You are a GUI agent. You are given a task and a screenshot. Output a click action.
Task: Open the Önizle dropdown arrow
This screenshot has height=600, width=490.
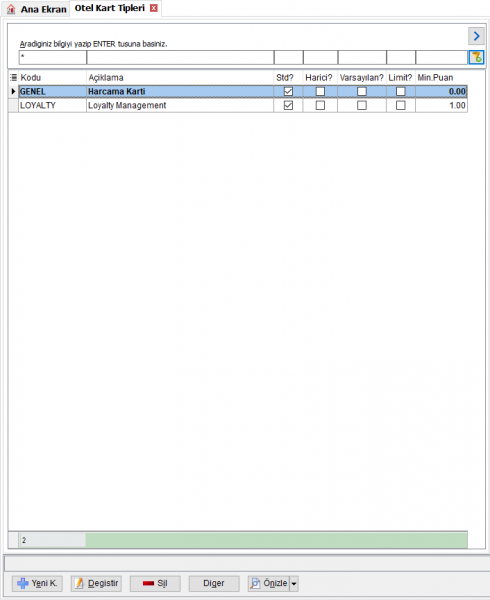point(294,584)
